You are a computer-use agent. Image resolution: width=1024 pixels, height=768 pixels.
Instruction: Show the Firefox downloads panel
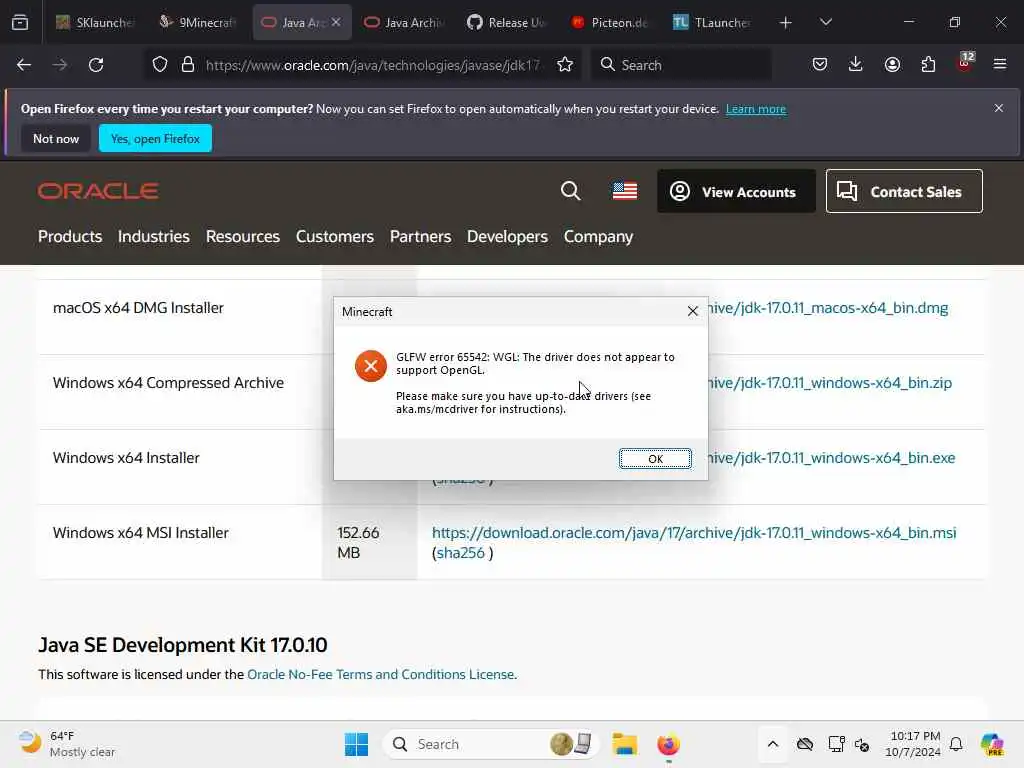click(856, 65)
